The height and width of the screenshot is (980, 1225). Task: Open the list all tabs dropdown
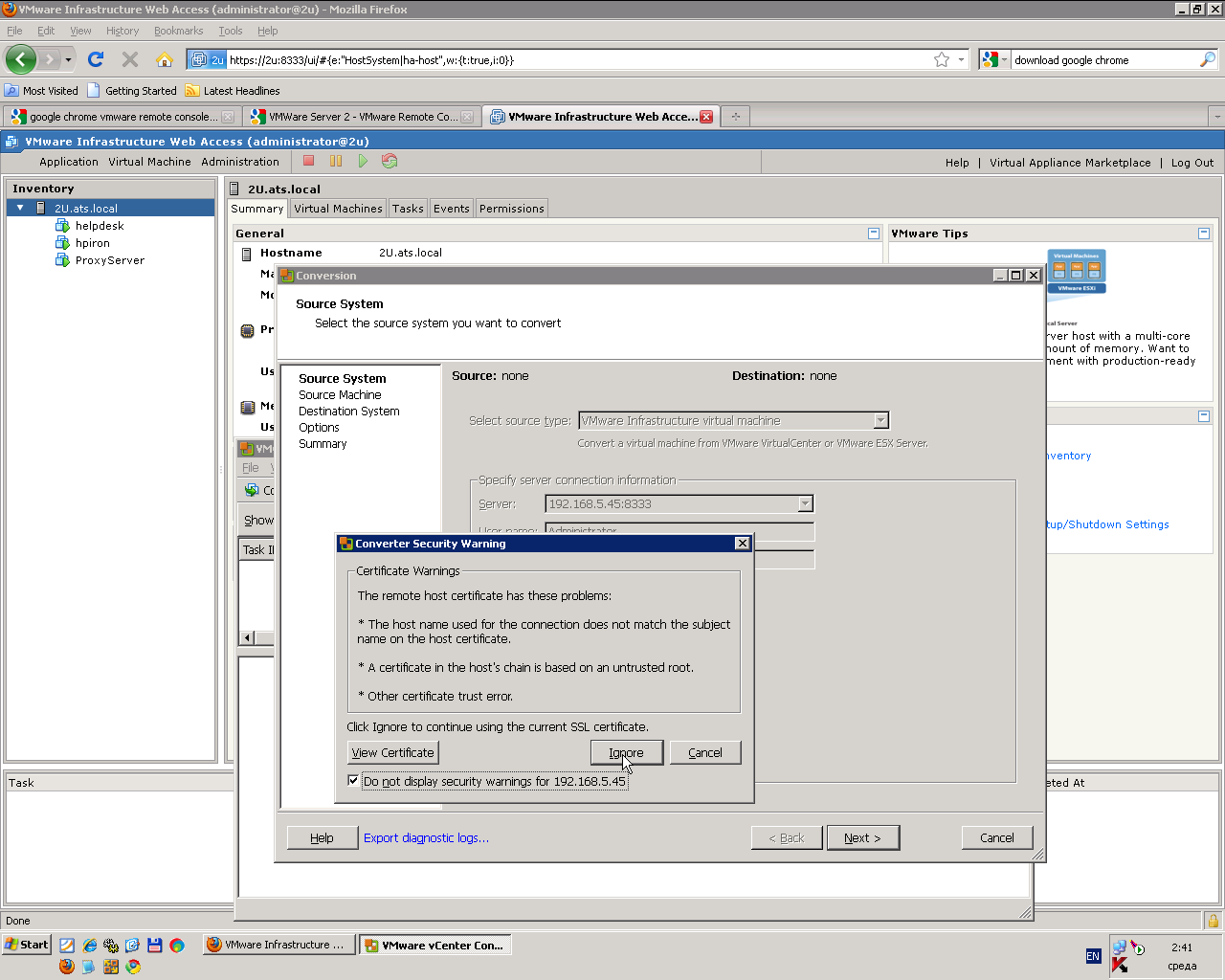[1216, 116]
